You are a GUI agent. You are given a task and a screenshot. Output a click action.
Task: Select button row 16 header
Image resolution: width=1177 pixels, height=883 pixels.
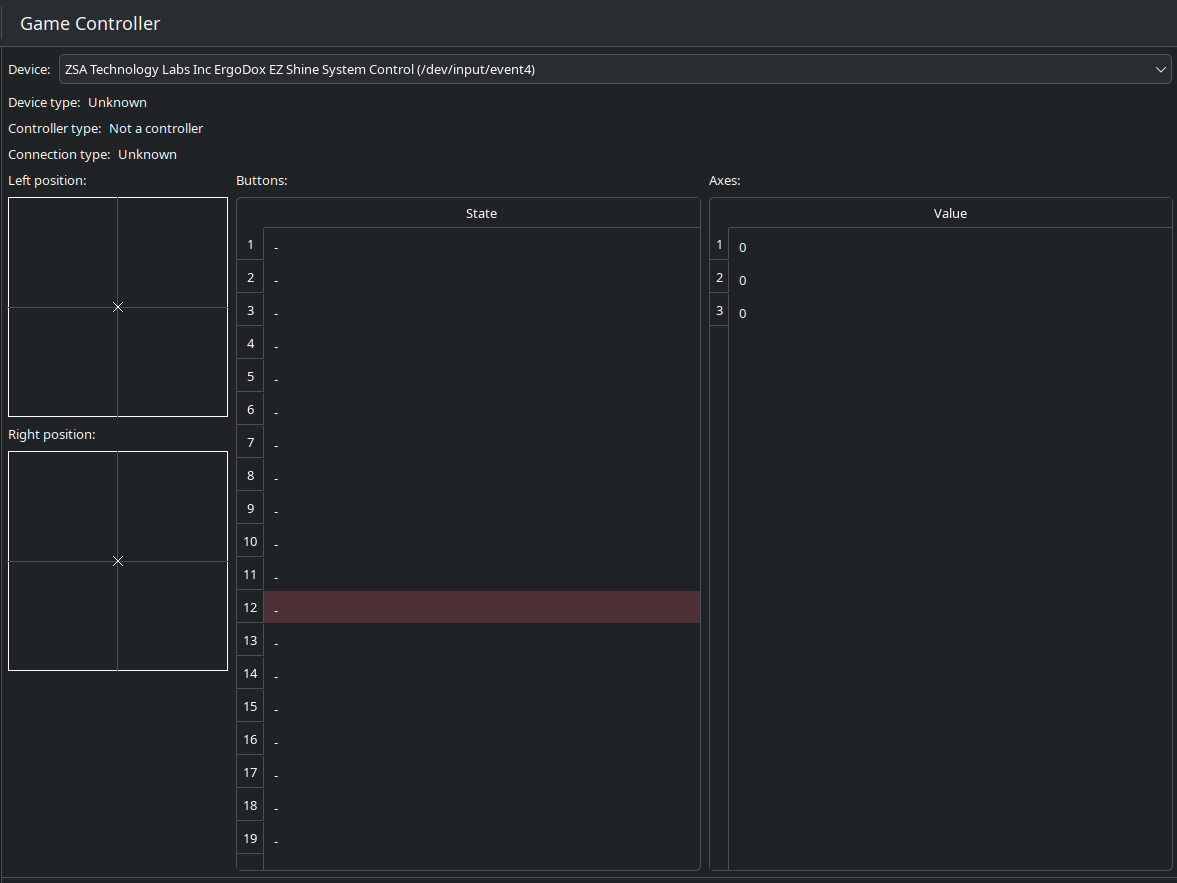[250, 740]
